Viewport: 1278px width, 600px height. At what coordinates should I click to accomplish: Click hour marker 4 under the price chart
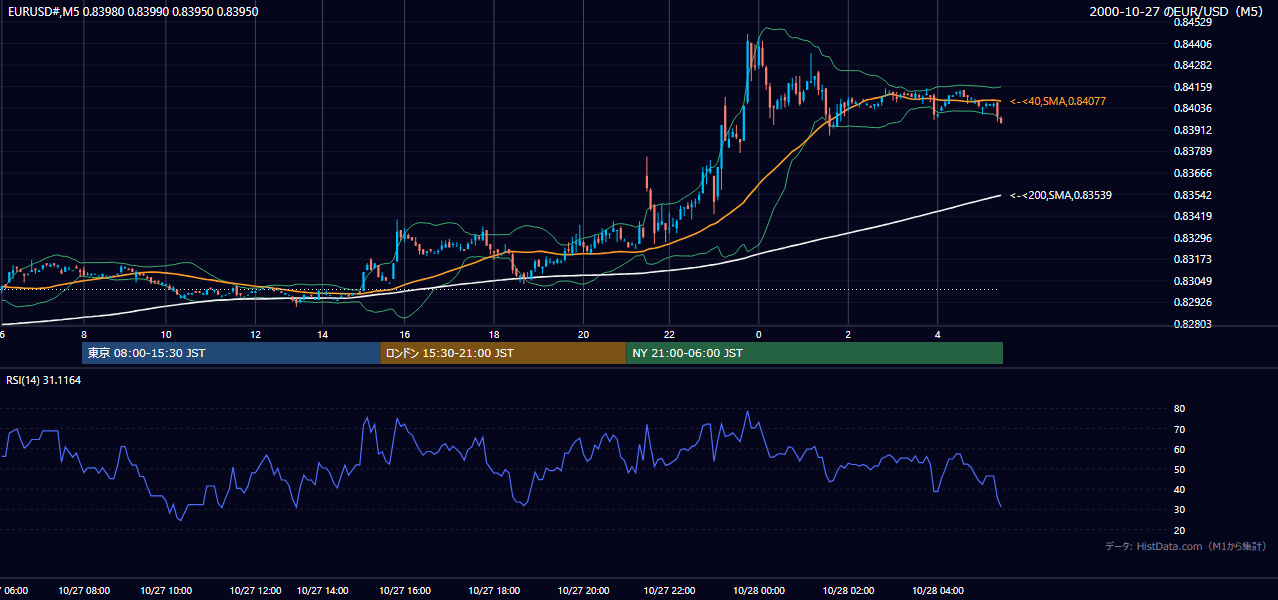pyautogui.click(x=937, y=334)
